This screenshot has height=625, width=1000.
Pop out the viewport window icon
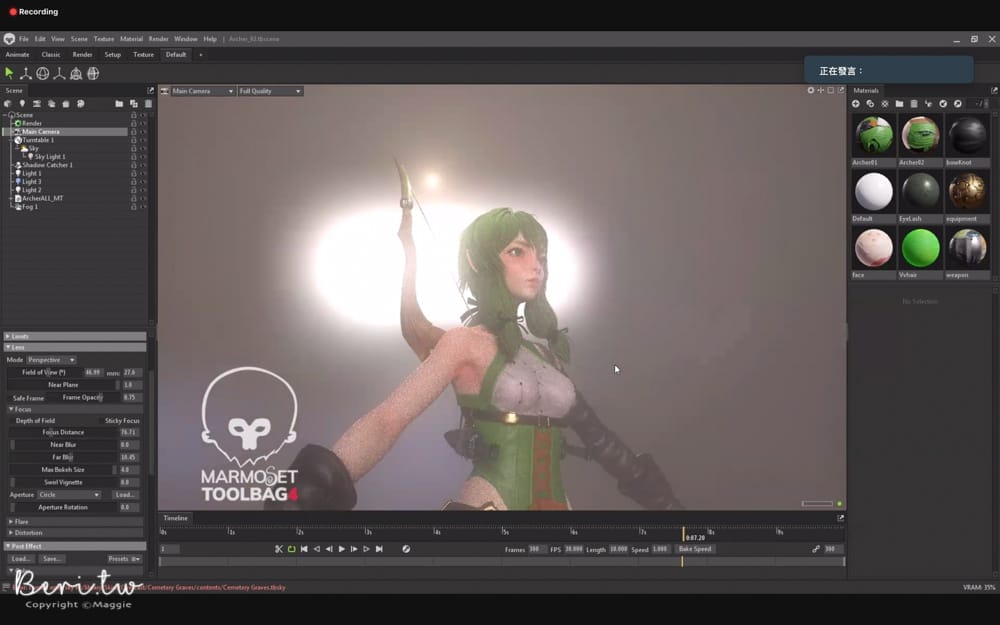point(841,91)
